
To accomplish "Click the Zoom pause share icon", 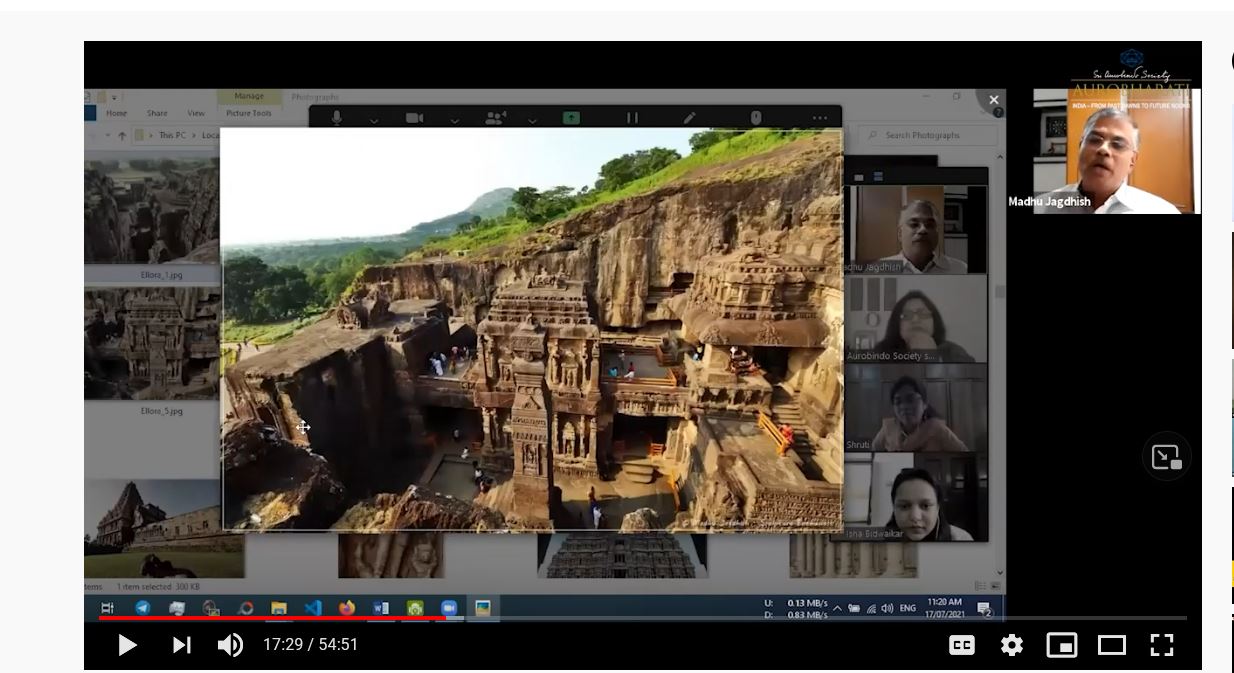I will pyautogui.click(x=632, y=118).
